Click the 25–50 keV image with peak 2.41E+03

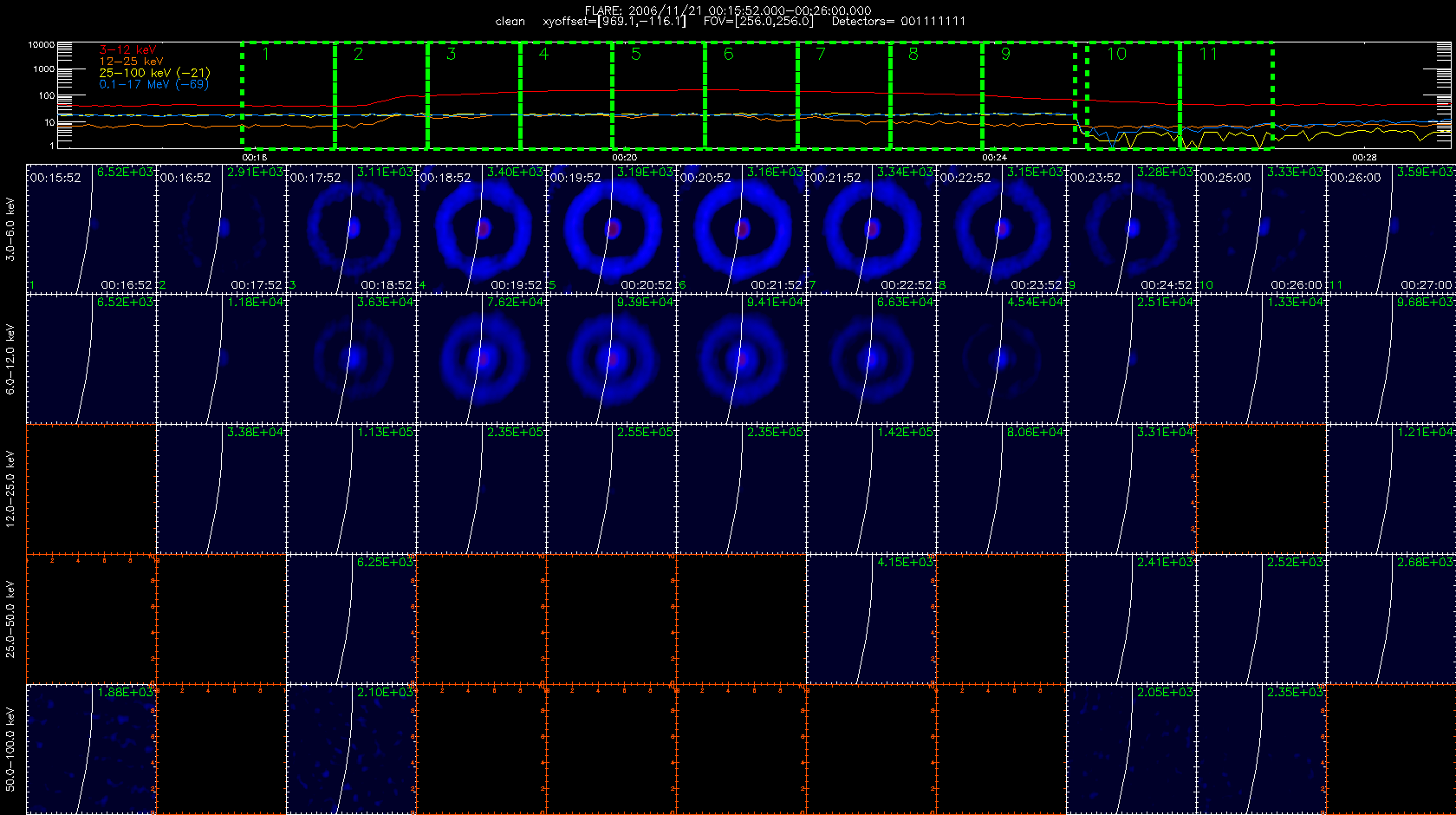(x=1131, y=619)
